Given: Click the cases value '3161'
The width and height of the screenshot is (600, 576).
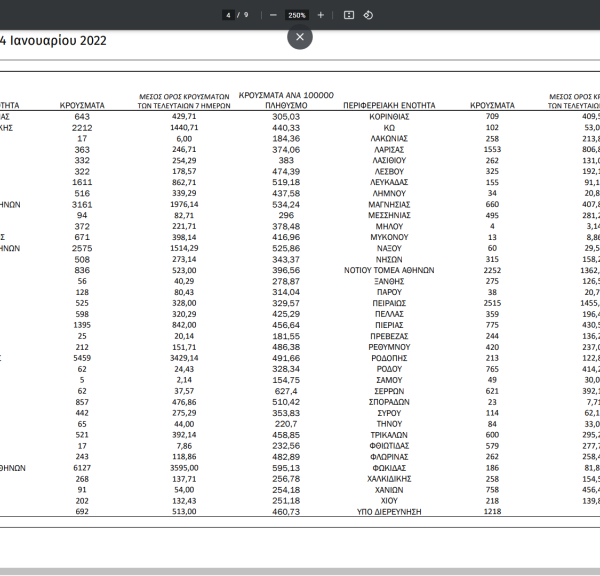Looking at the screenshot, I should pyautogui.click(x=82, y=204).
